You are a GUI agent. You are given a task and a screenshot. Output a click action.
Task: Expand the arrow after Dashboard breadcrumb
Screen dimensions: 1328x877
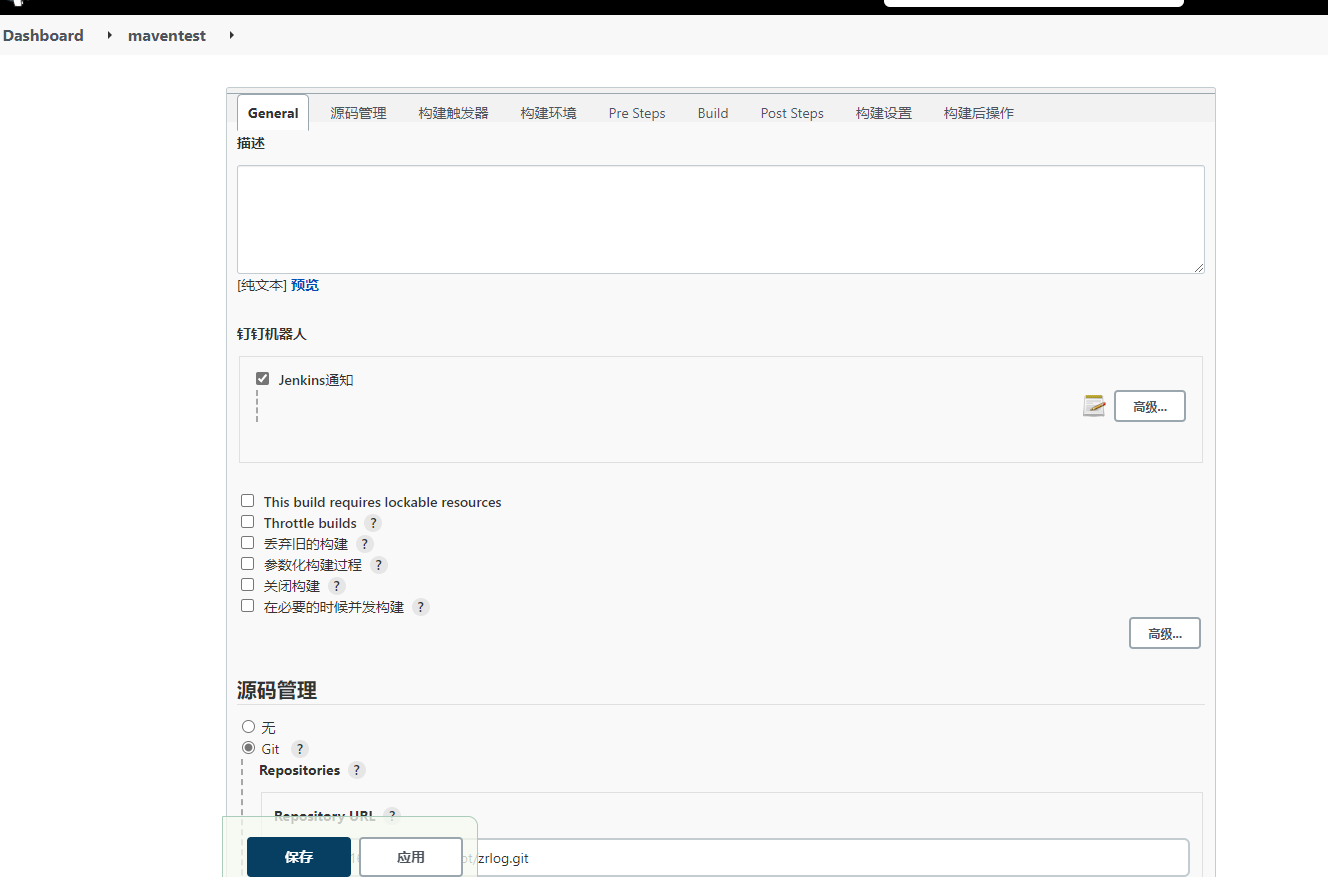pos(108,35)
